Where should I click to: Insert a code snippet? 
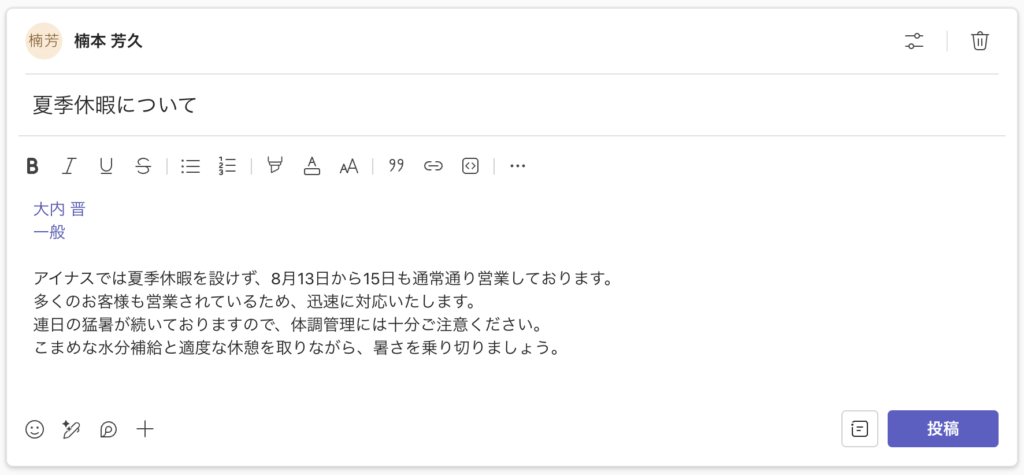470,166
